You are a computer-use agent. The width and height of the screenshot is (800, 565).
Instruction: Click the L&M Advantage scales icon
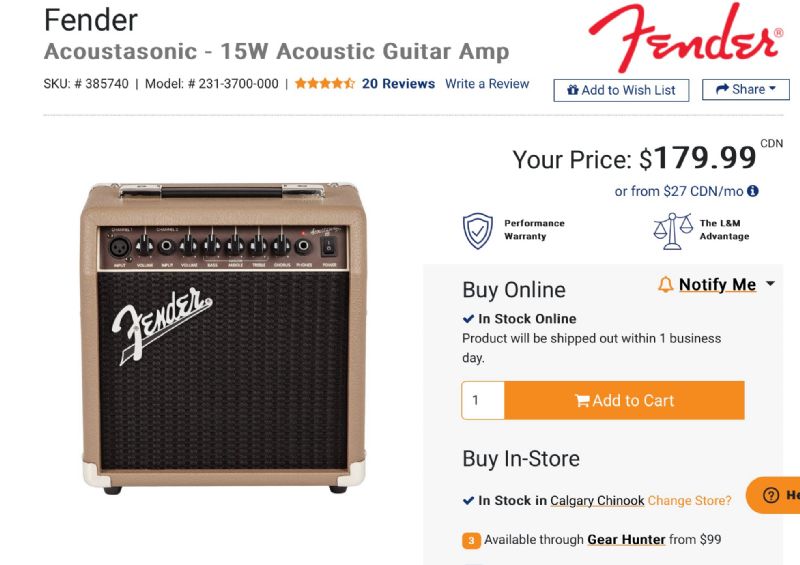(672, 231)
